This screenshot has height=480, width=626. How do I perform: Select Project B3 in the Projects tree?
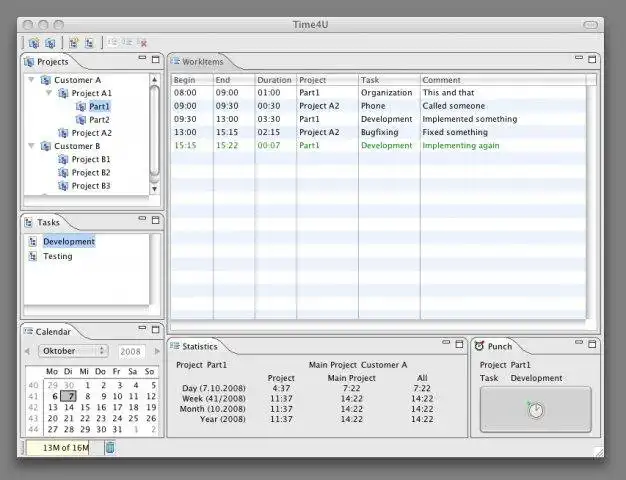click(91, 186)
